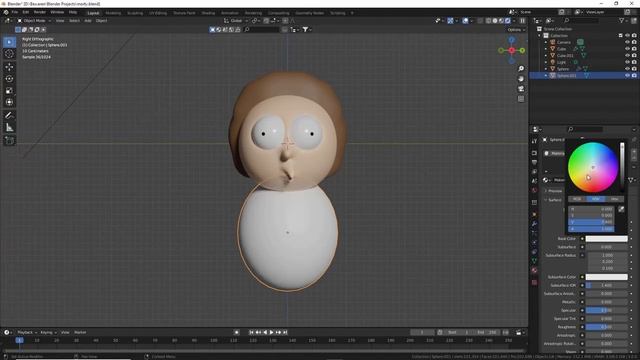The image size is (640, 360).
Task: Hide Cube object with eye icon
Action: tap(627, 49)
